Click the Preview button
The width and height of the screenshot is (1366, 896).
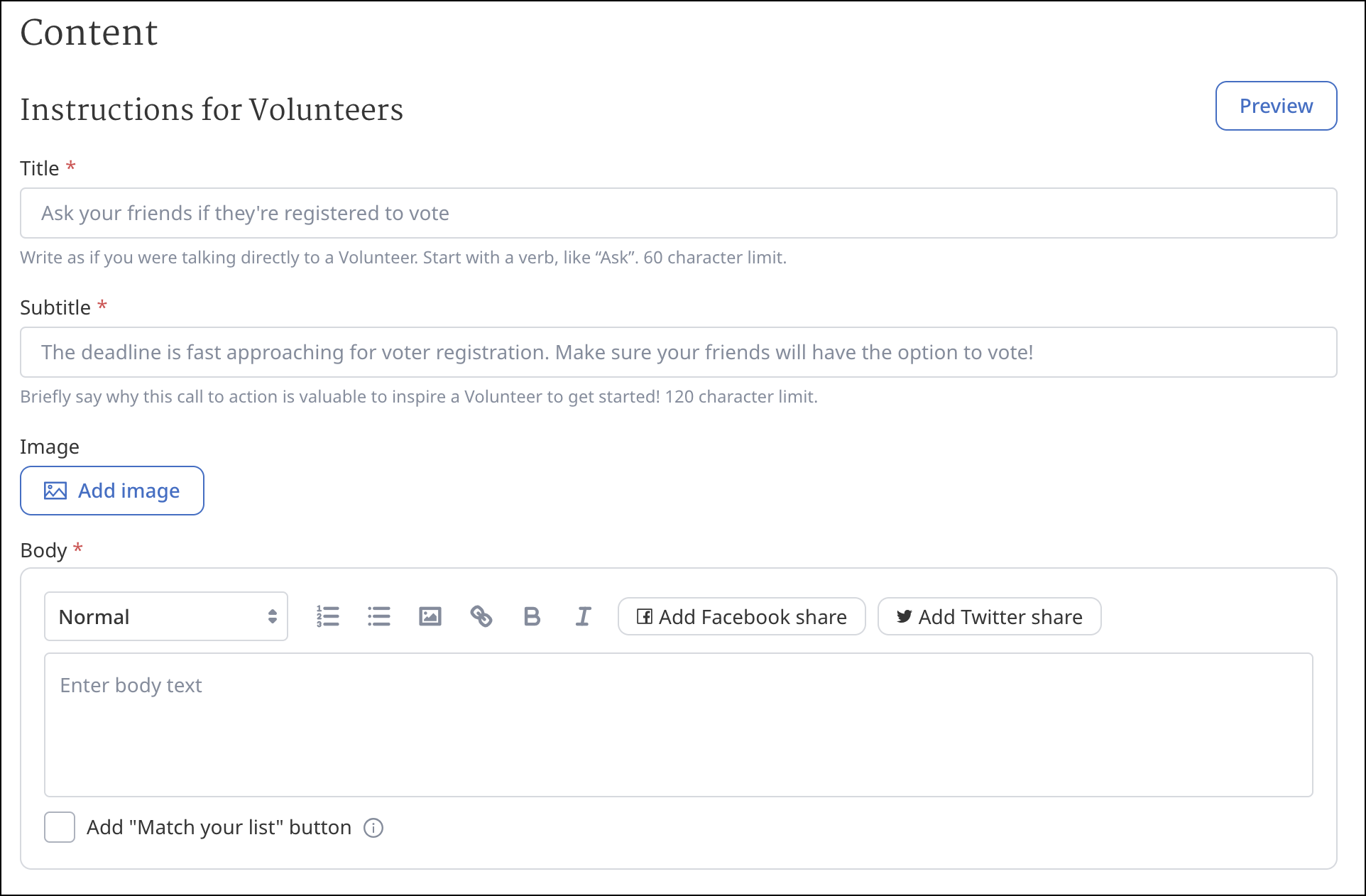click(1276, 106)
